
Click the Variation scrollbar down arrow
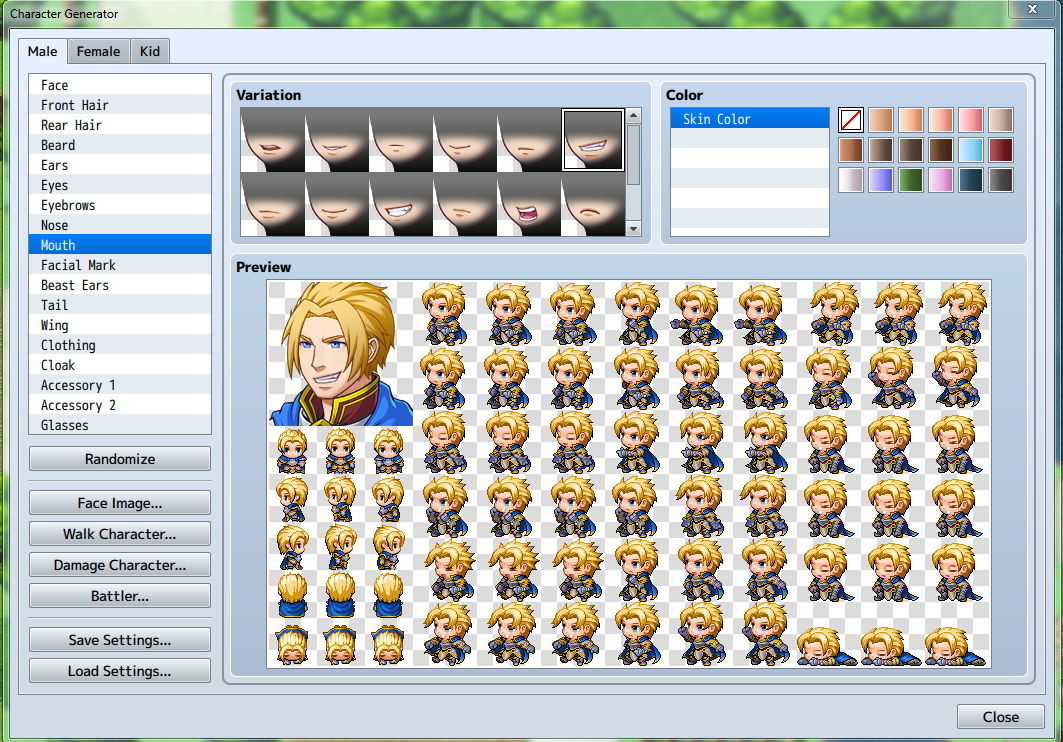click(x=633, y=228)
